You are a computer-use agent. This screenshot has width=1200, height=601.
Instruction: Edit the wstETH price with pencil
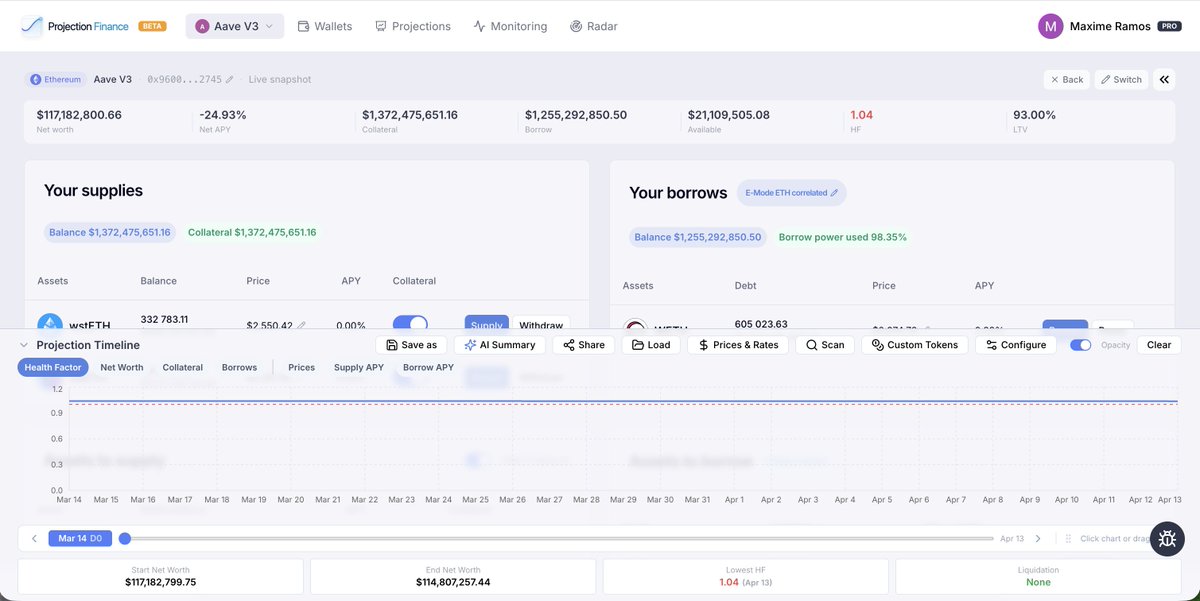pos(301,325)
